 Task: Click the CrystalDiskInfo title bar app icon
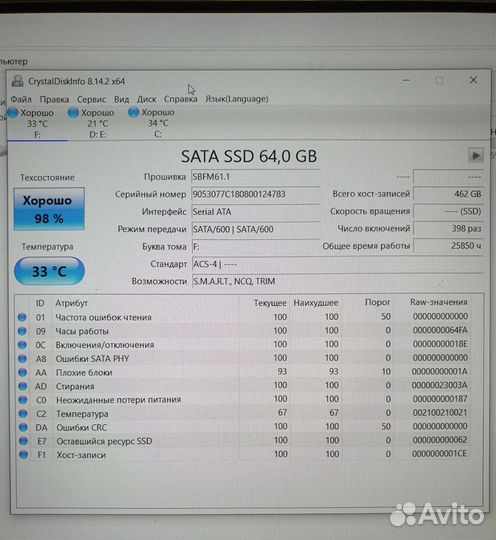click(17, 81)
